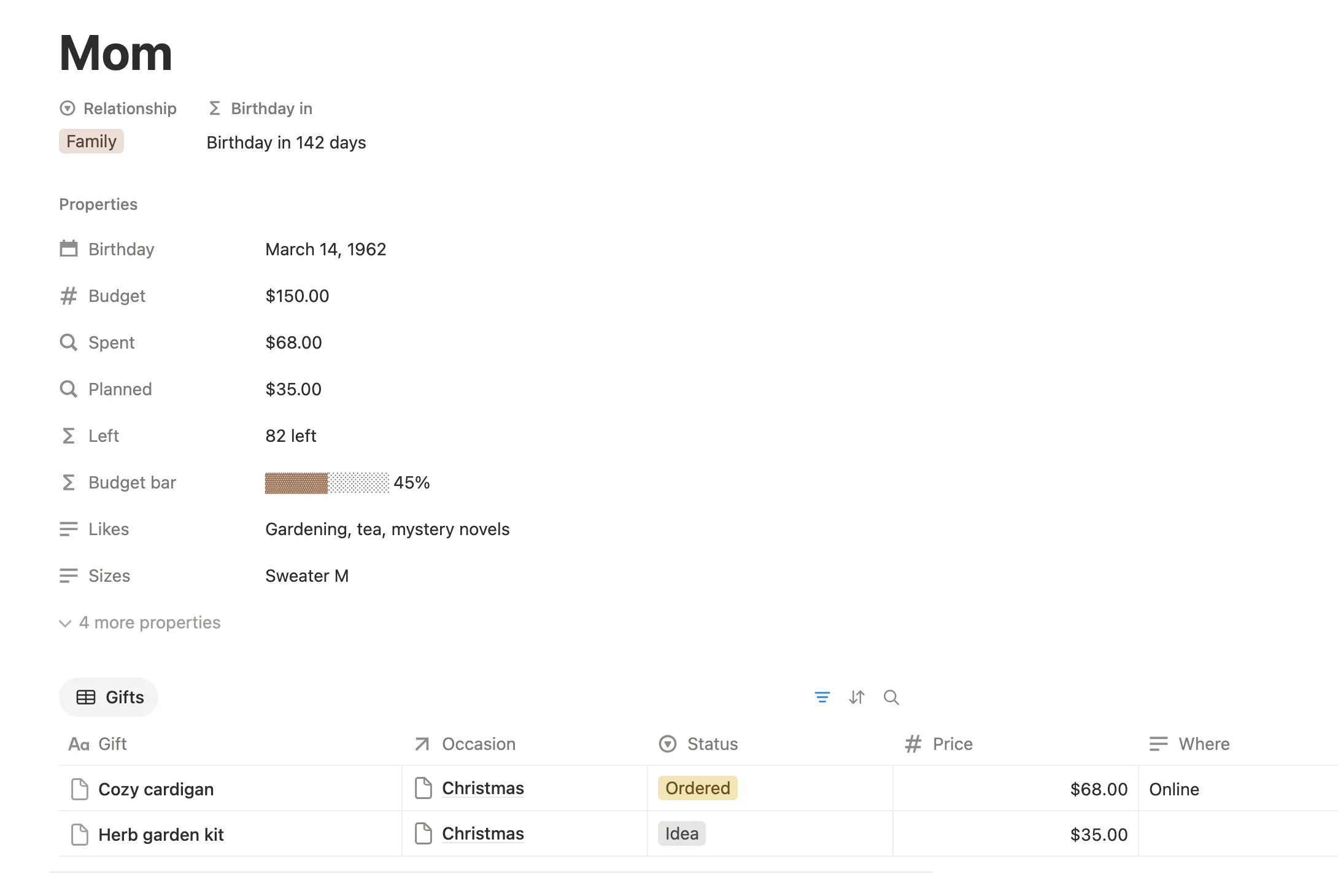Open the Occasion column header
The height and width of the screenshot is (896, 1338).
pos(525,744)
